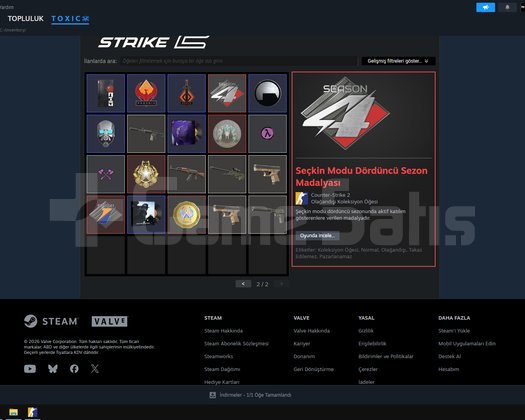Go to previous inventory page arrow
The height and width of the screenshot is (420, 525).
(x=243, y=284)
